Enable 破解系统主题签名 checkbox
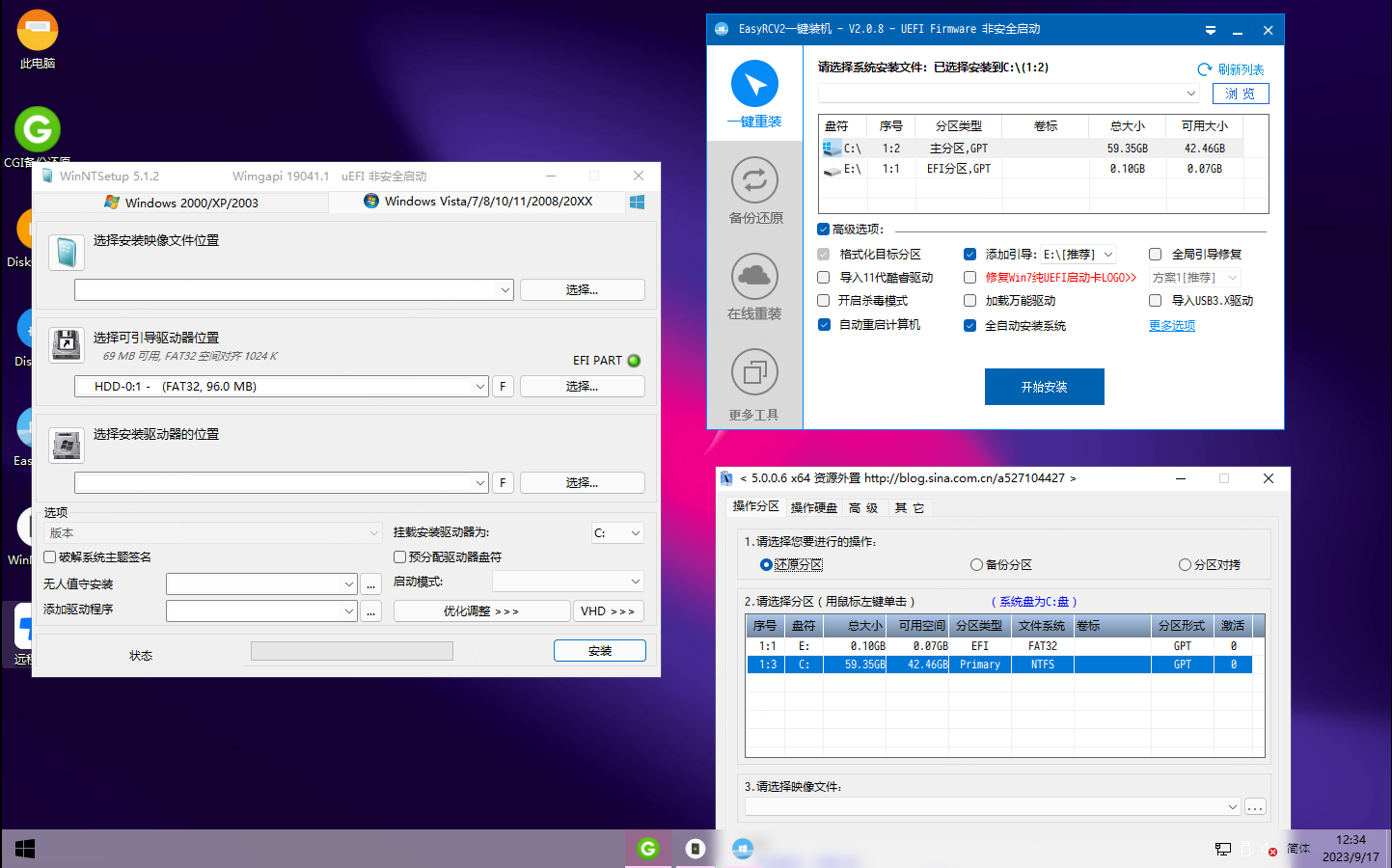Image resolution: width=1392 pixels, height=868 pixels. 49,556
